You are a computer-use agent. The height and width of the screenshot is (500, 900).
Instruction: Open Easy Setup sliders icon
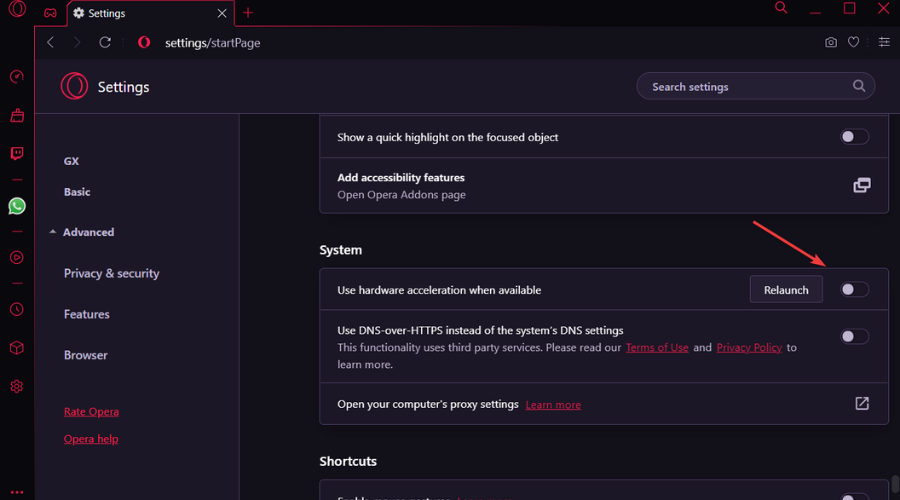pos(885,42)
